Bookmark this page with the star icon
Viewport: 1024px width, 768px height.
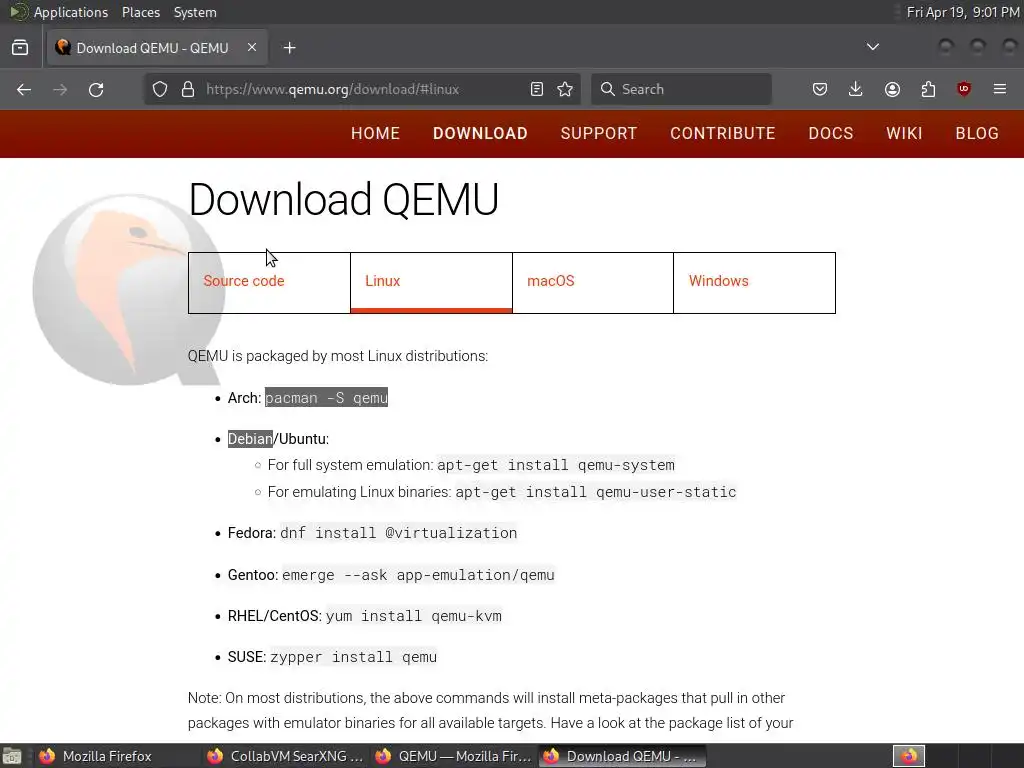[565, 89]
